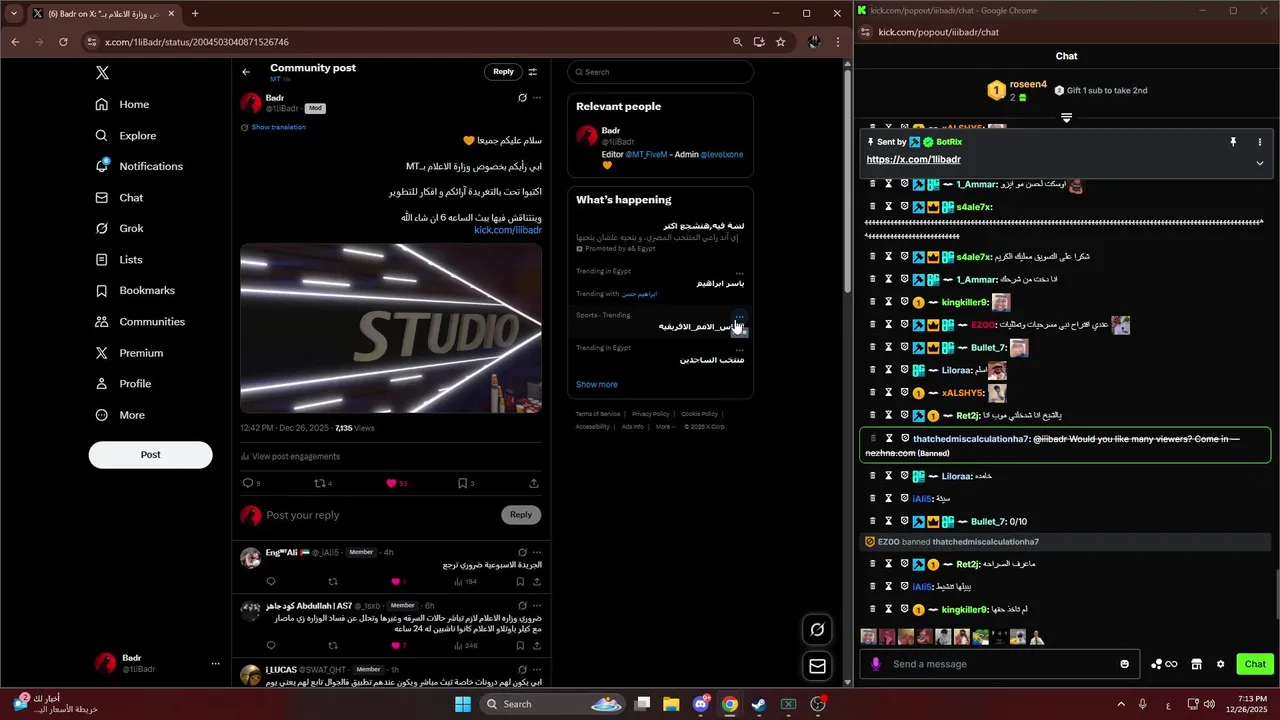Click the purple microphone icon in chat input
Screen dimensions: 1280x720
(x=876, y=664)
